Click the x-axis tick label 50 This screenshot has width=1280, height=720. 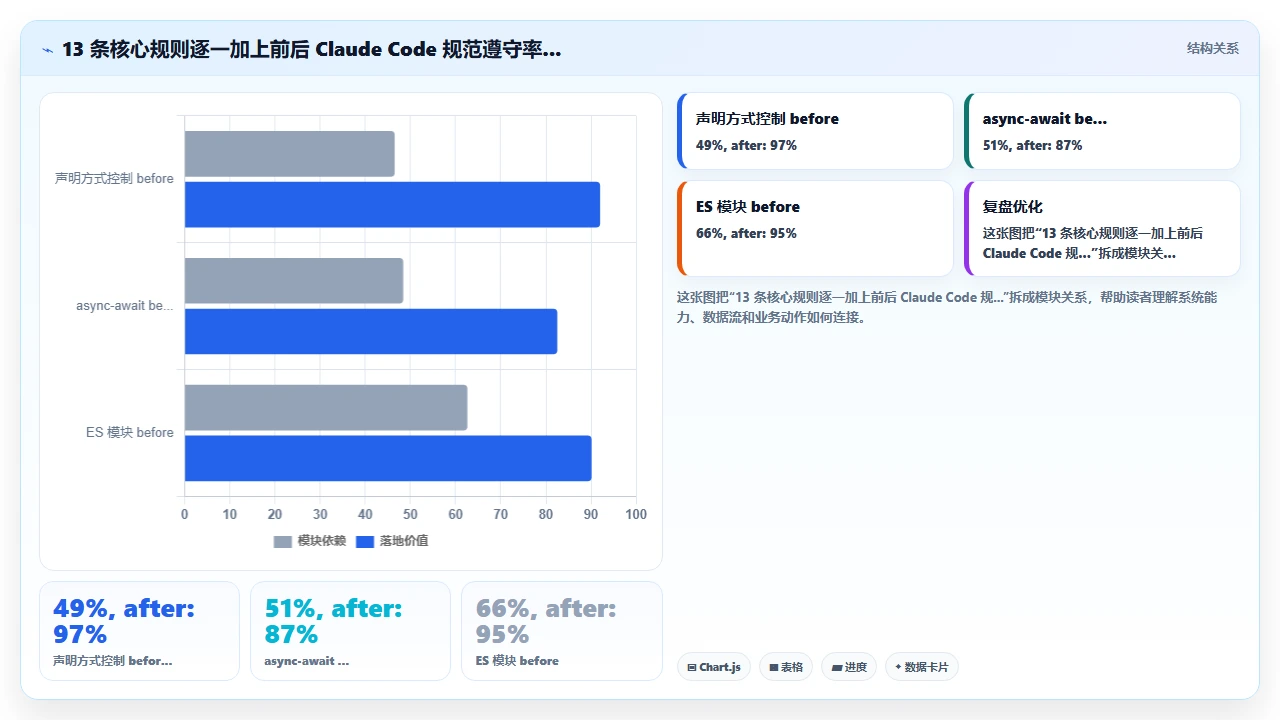[410, 514]
